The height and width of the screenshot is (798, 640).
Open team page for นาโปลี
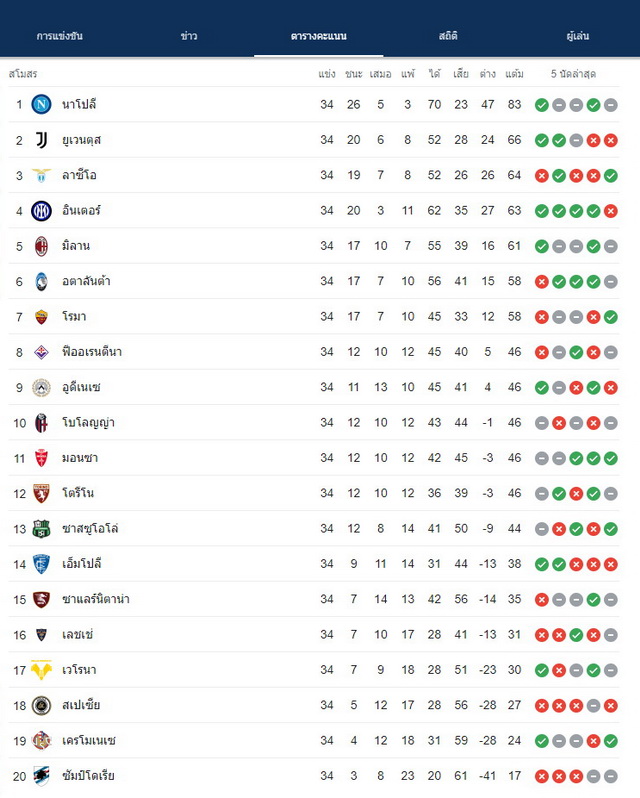point(79,104)
